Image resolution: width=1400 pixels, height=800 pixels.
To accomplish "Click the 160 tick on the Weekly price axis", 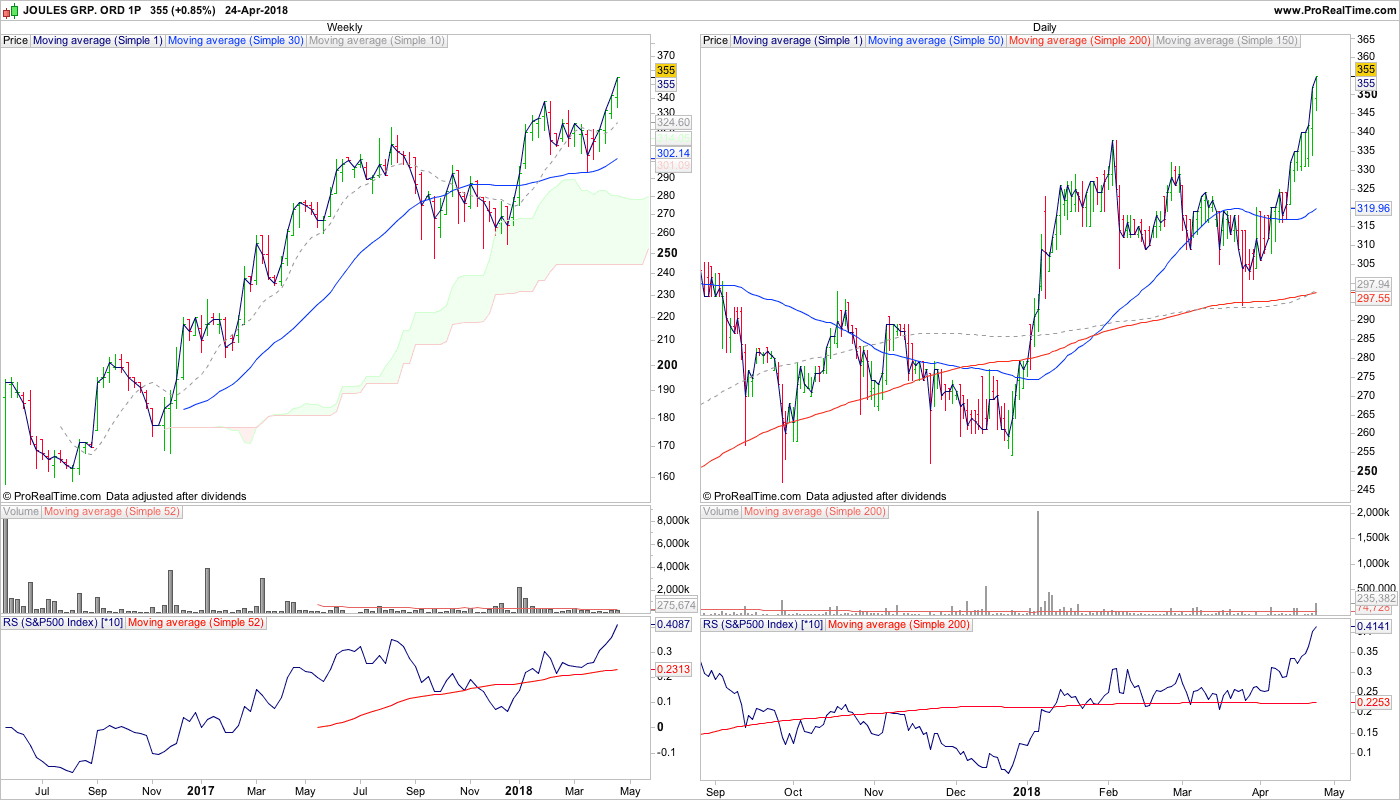I will [x=667, y=477].
